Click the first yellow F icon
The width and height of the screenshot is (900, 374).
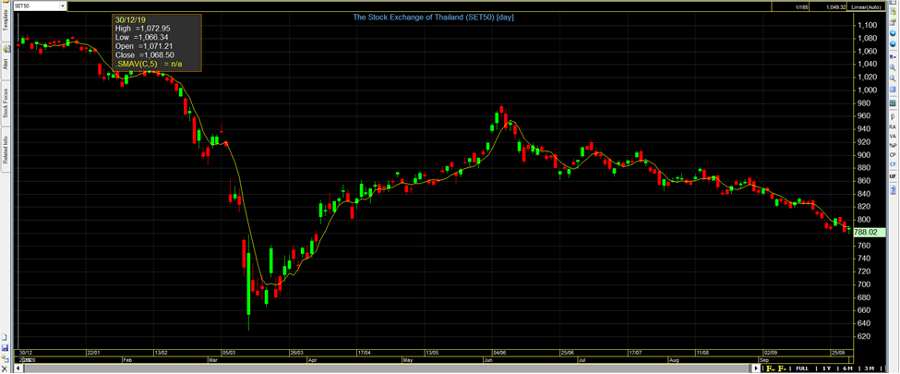click(770, 368)
